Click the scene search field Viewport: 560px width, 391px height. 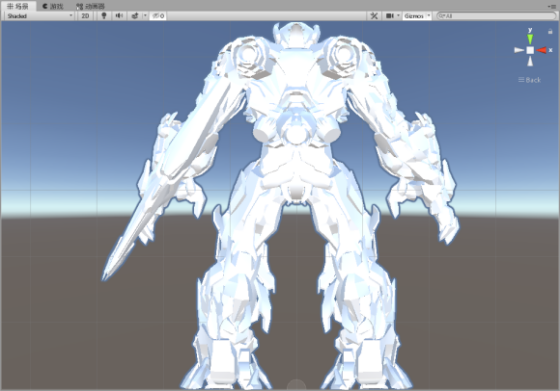tap(496, 16)
